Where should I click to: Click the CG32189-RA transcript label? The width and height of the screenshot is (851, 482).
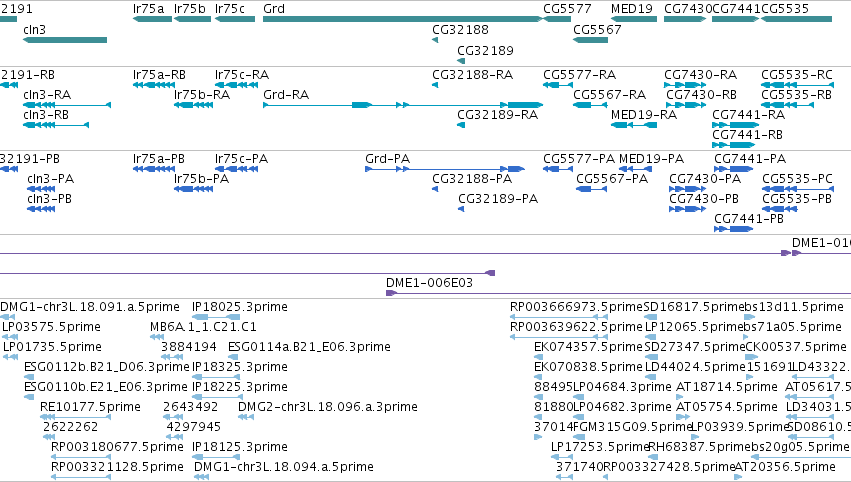click(498, 115)
